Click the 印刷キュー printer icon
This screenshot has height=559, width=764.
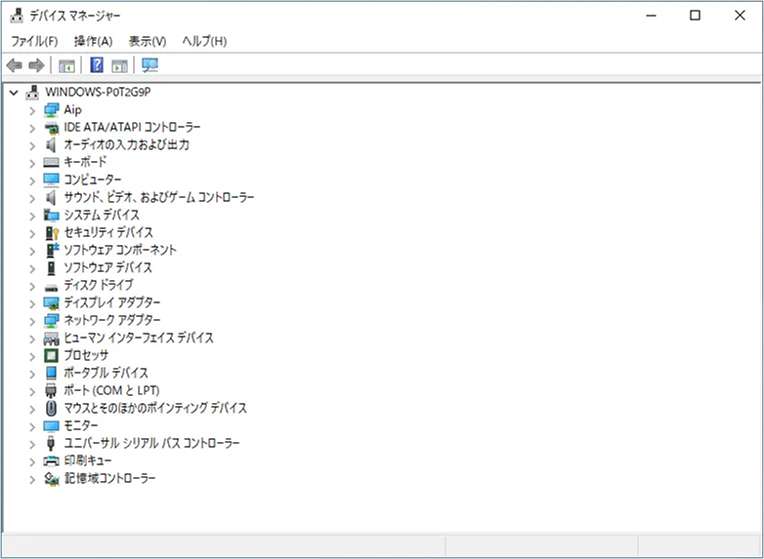51,461
